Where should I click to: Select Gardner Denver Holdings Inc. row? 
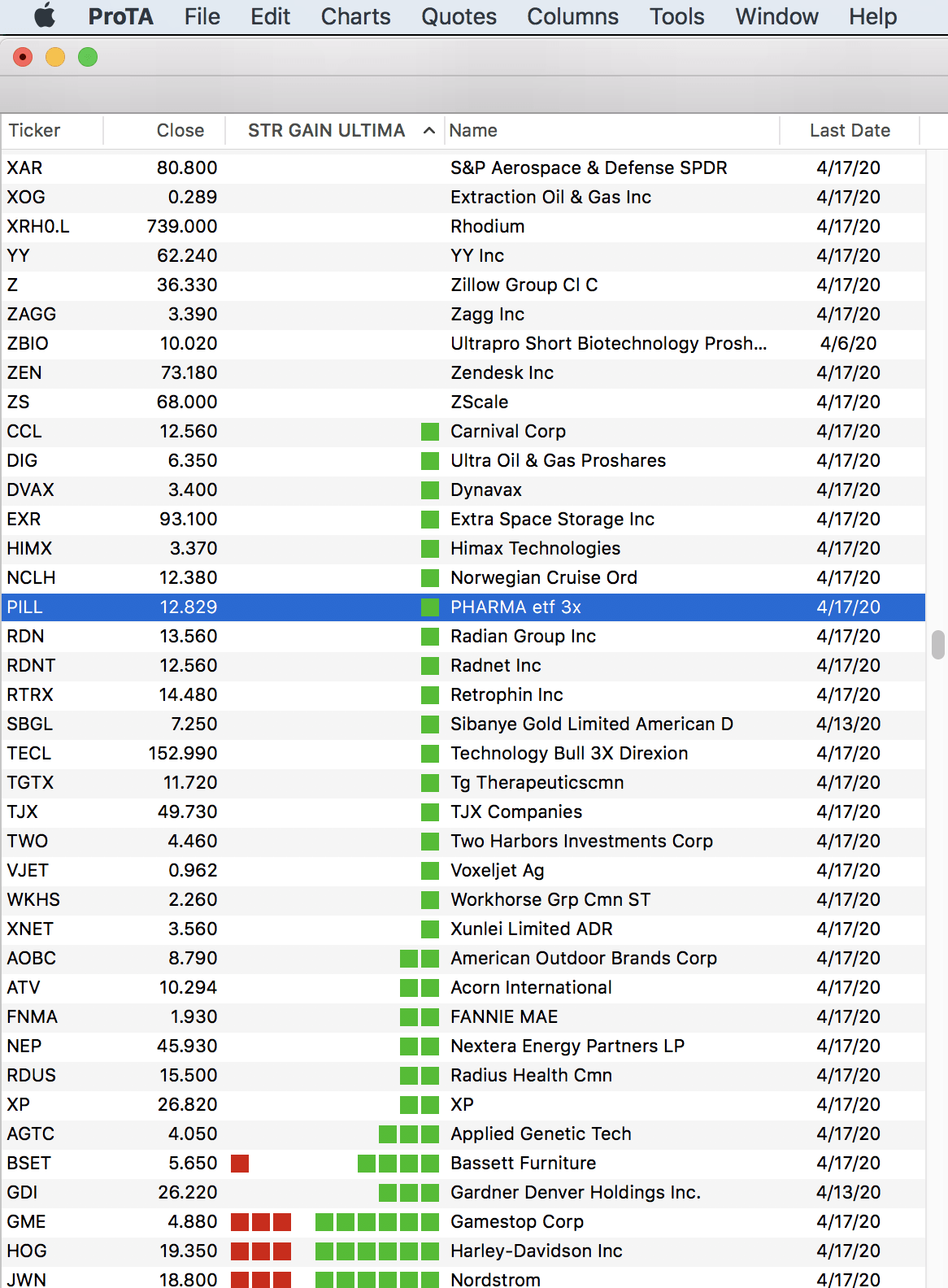click(463, 1192)
